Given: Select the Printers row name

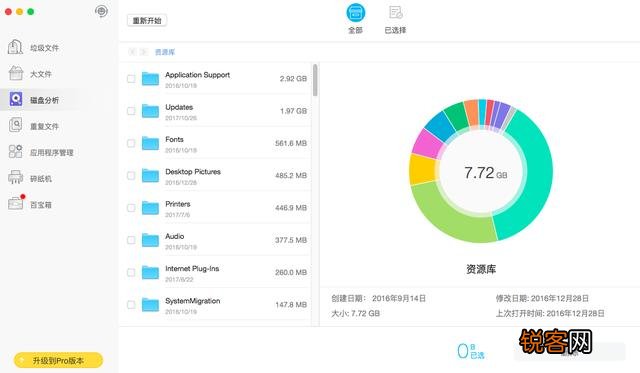Looking at the screenshot, I should click(x=178, y=204).
